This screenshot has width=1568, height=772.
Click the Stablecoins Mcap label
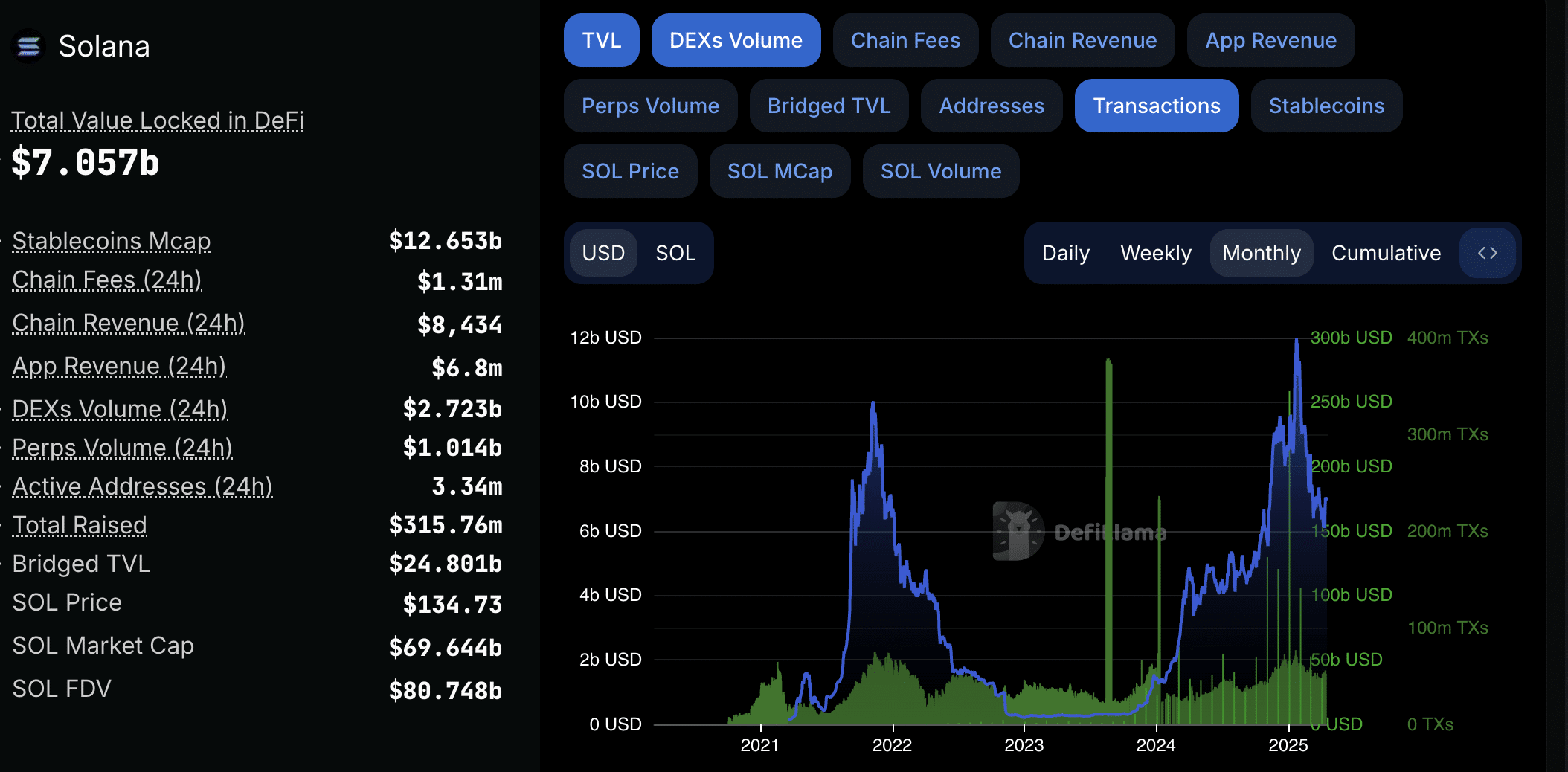coord(112,241)
